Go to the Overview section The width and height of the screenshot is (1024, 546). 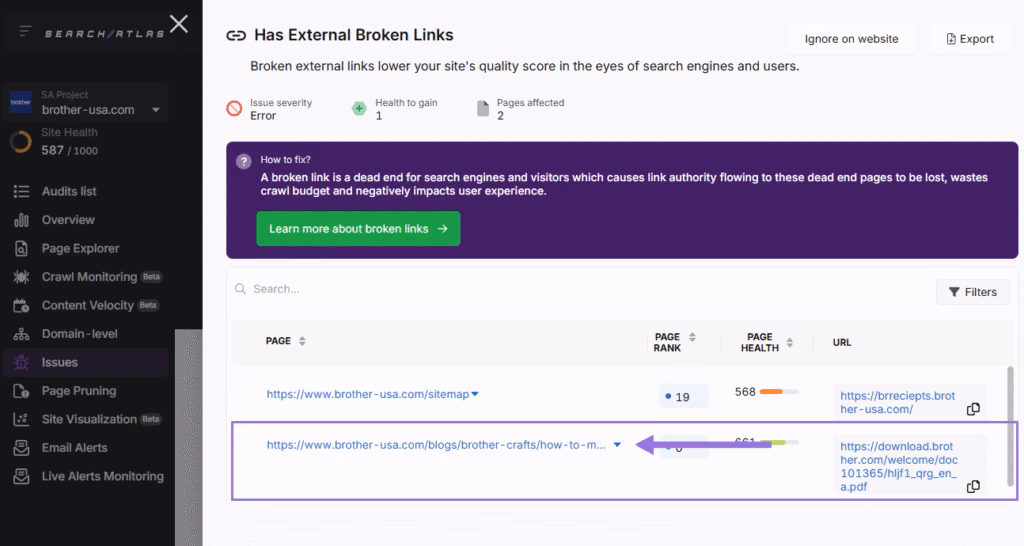click(x=68, y=220)
